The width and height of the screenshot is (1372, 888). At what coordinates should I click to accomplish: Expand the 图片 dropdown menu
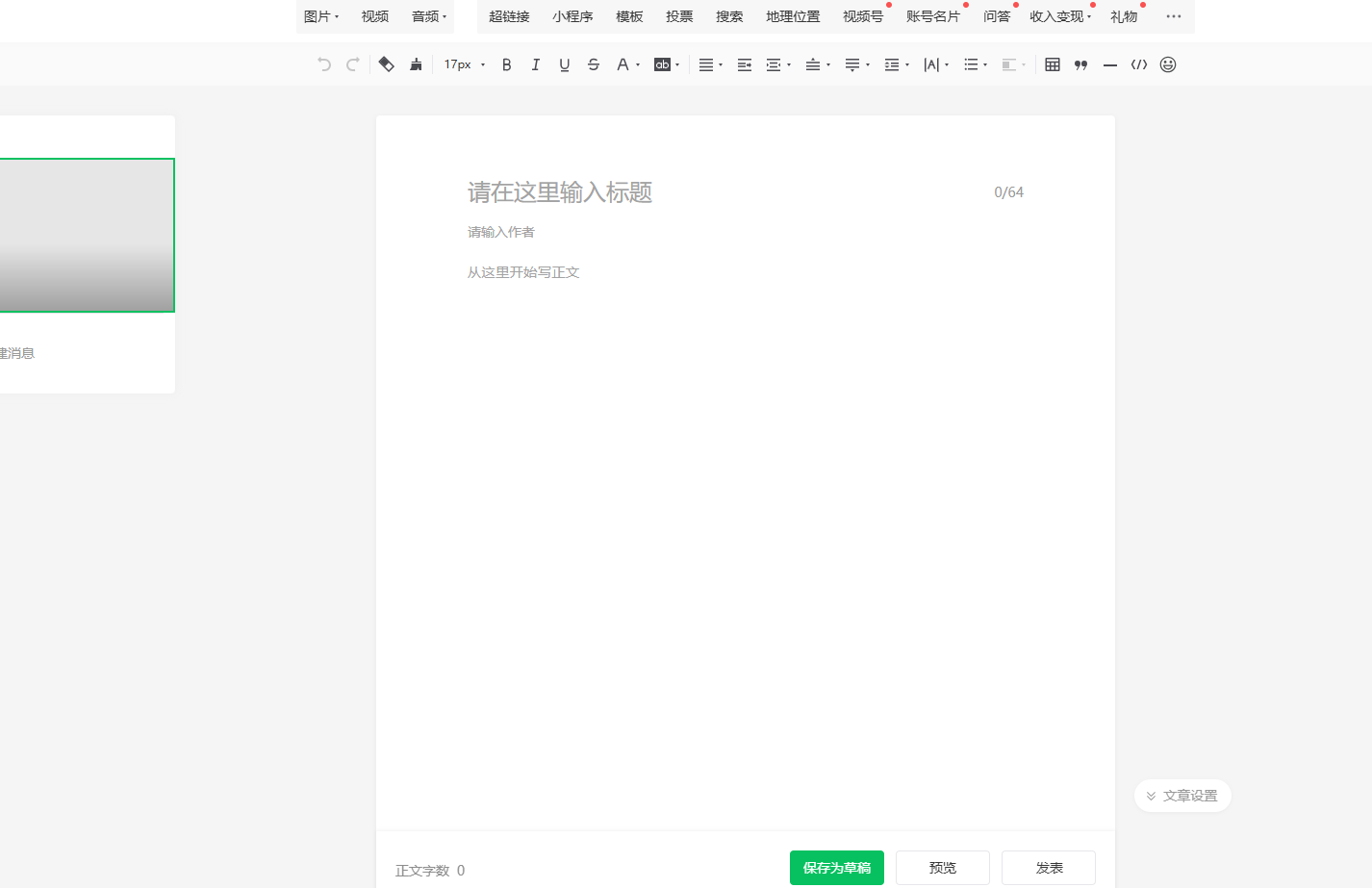coord(321,16)
